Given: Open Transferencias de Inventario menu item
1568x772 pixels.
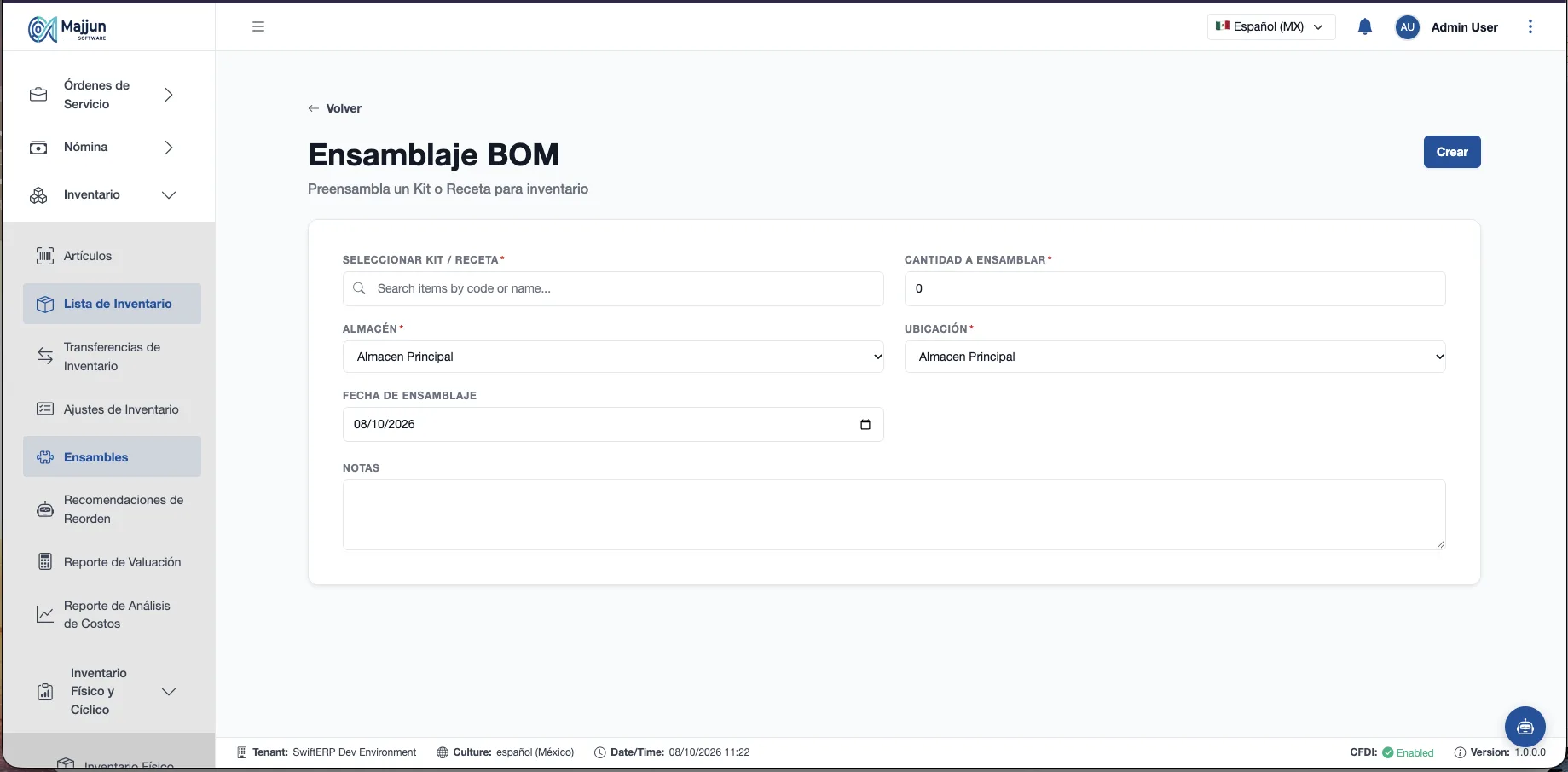Looking at the screenshot, I should click(112, 357).
